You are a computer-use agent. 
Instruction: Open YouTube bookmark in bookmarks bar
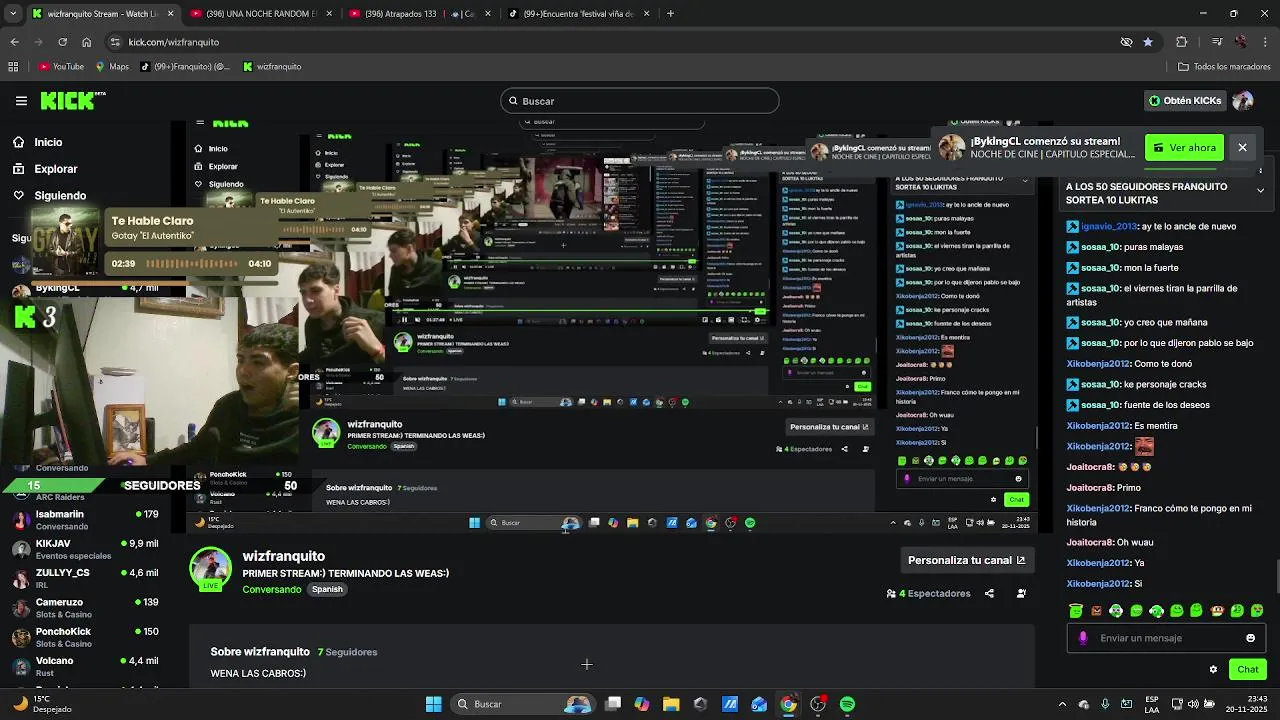tap(61, 67)
